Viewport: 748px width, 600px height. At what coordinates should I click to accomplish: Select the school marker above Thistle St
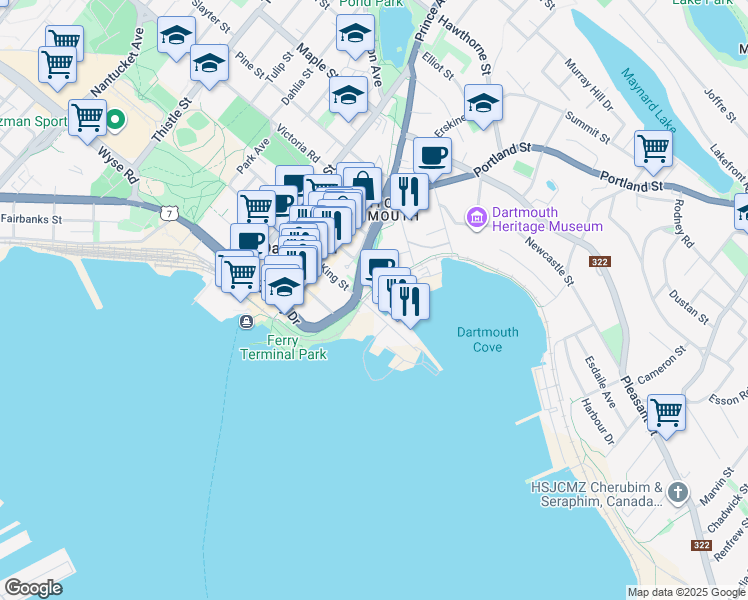click(209, 62)
